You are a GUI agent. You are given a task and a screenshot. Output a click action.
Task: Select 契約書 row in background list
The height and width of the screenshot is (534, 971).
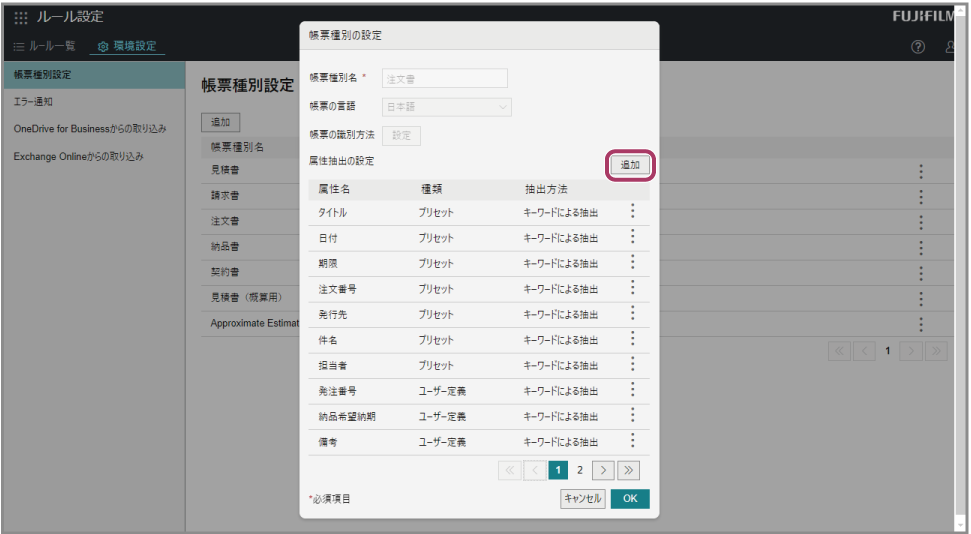click(x=225, y=272)
